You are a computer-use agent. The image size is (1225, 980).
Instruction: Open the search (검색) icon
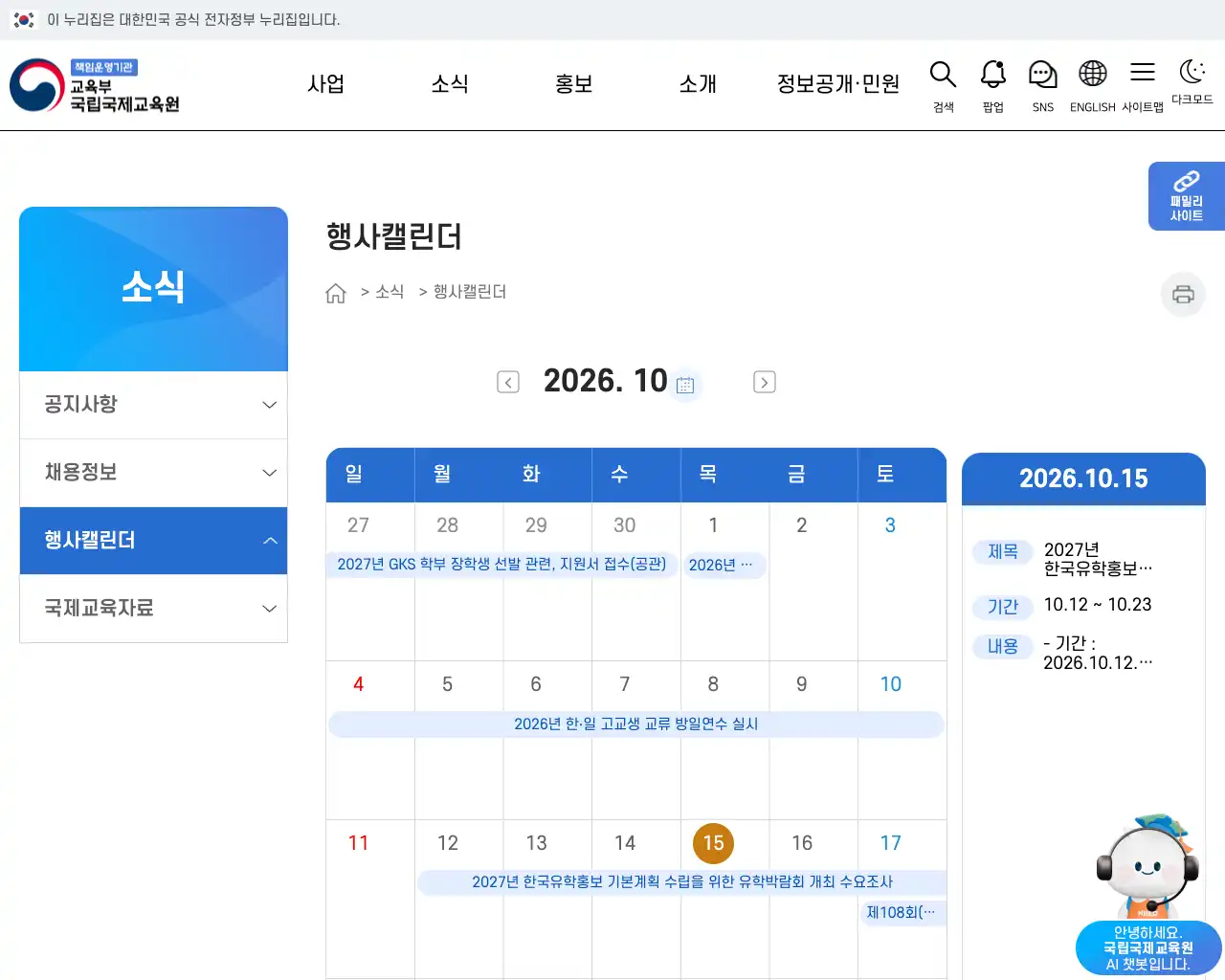coord(943,86)
